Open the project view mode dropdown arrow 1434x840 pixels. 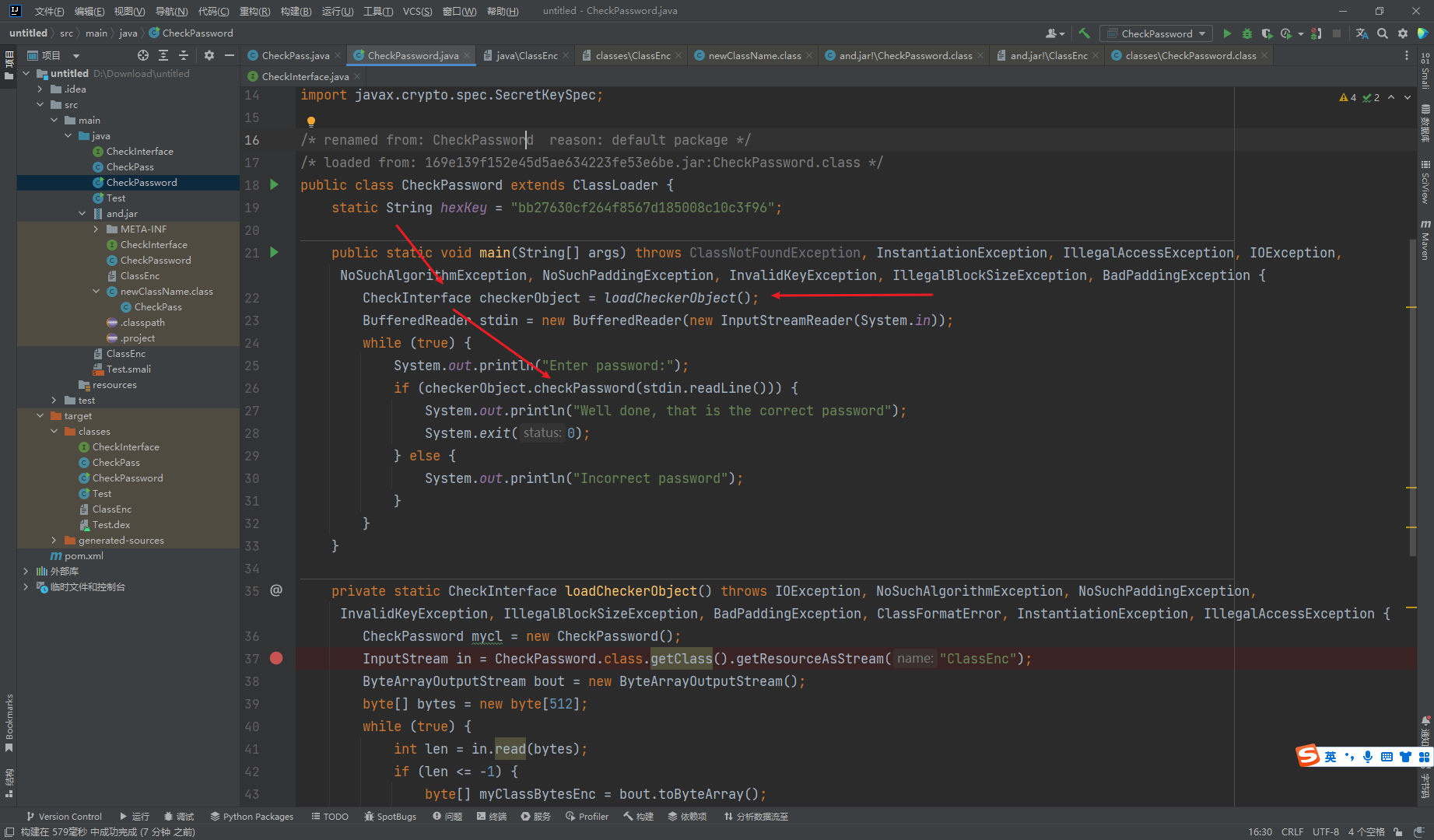(76, 56)
